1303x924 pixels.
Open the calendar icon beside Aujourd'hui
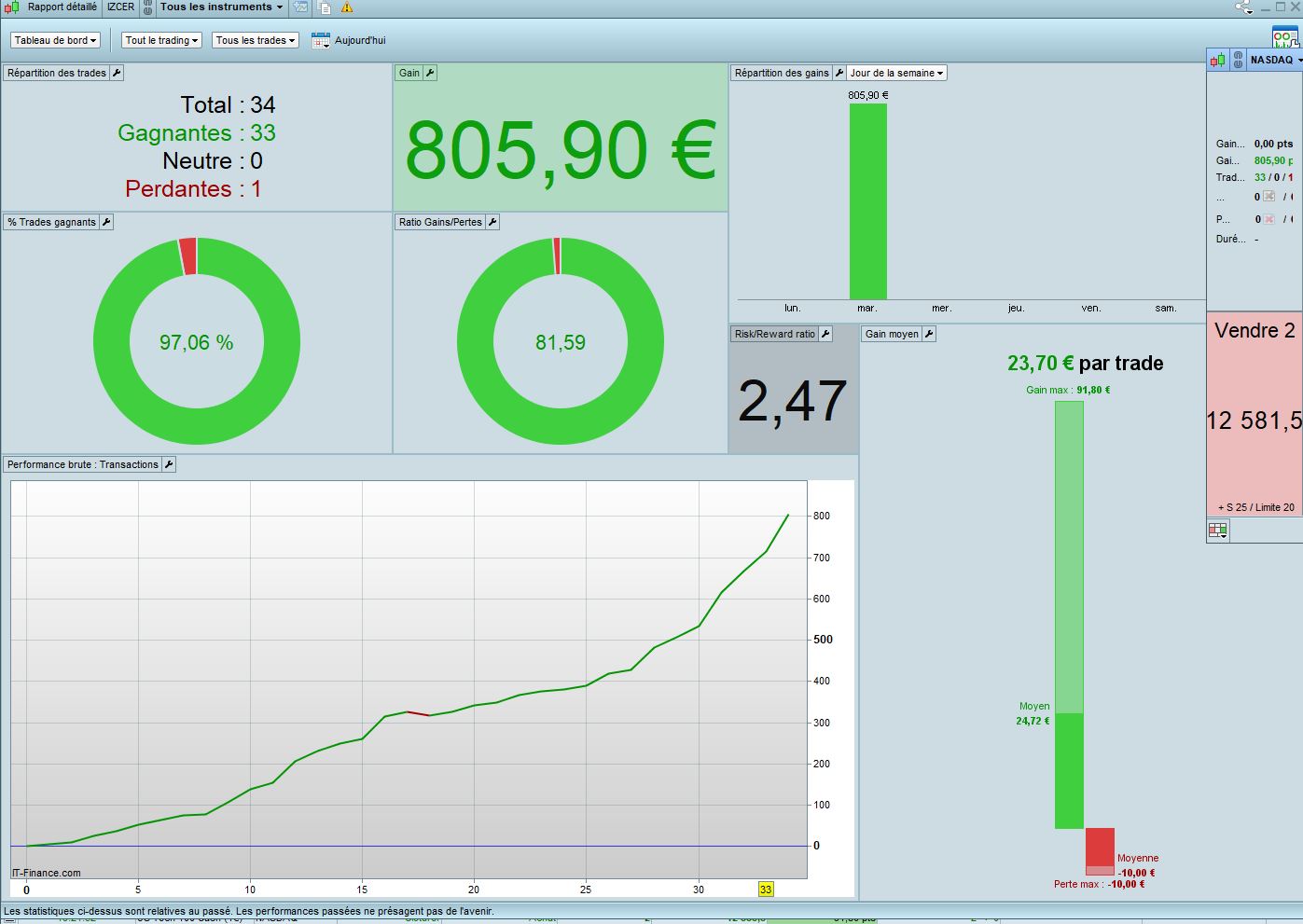point(320,40)
